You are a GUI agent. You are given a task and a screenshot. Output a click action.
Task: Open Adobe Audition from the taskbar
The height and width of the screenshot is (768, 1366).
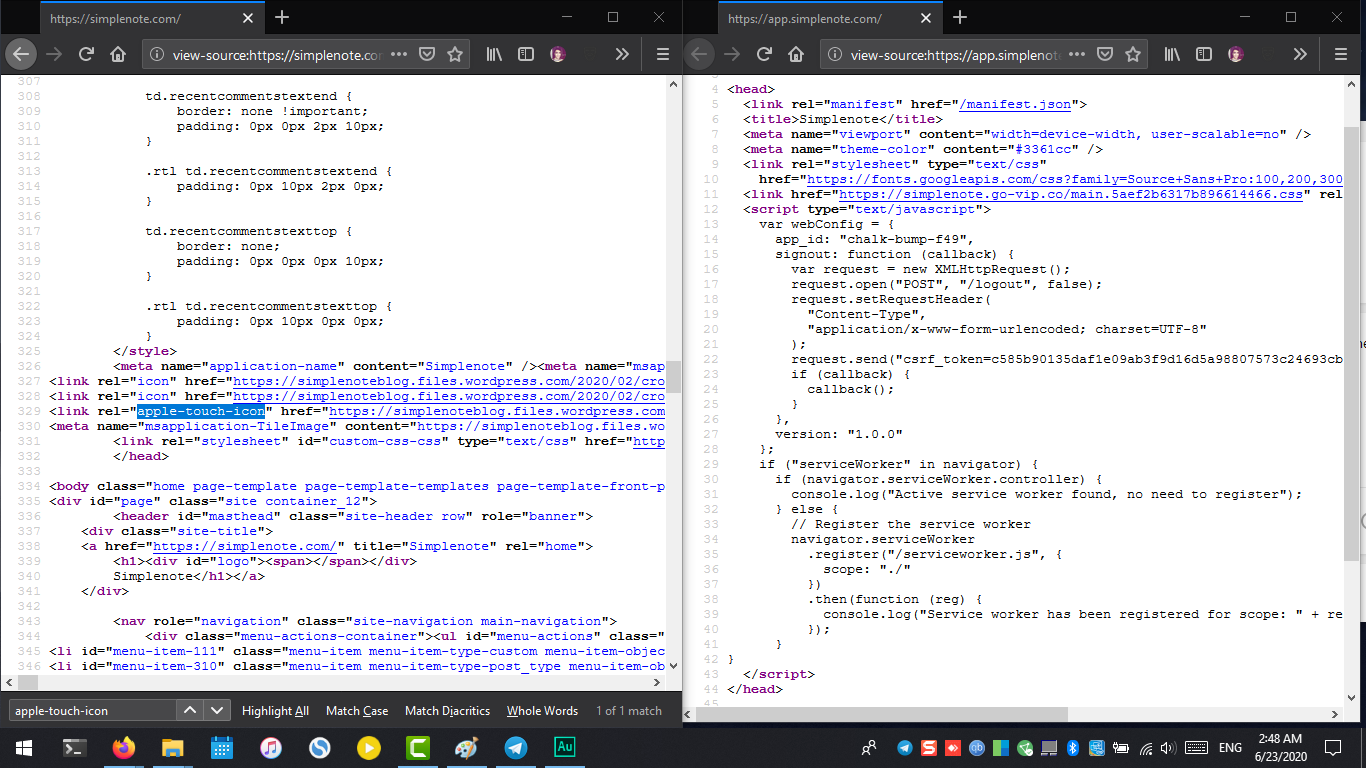[x=564, y=747]
